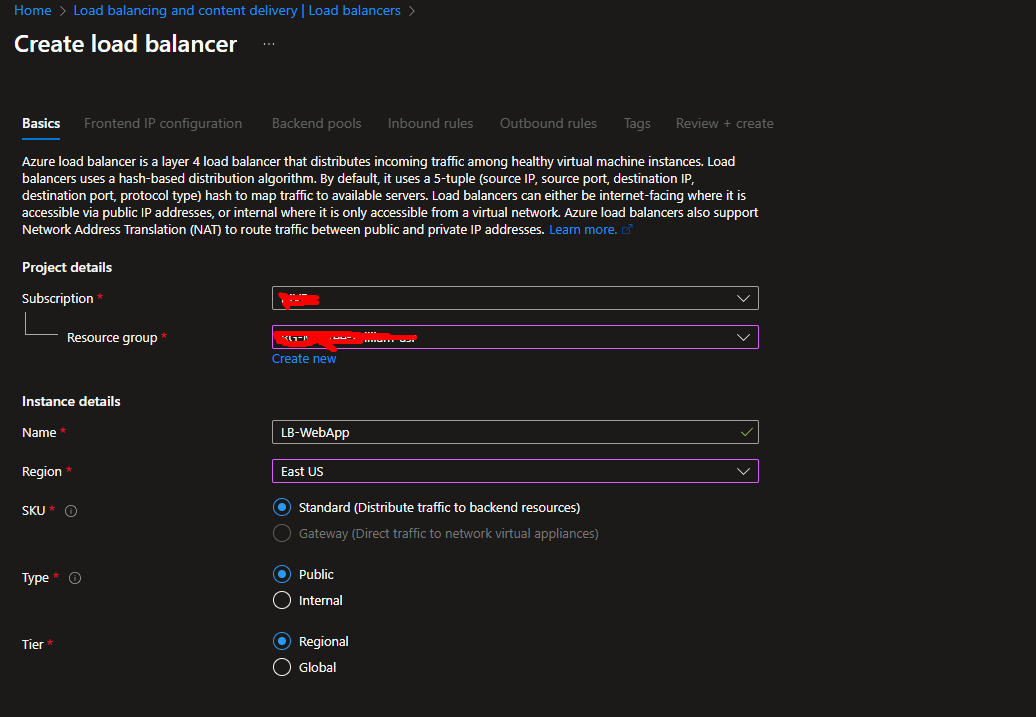Open the ellipsis menu beside page title
Screen dimensions: 1036x717
coord(269,45)
